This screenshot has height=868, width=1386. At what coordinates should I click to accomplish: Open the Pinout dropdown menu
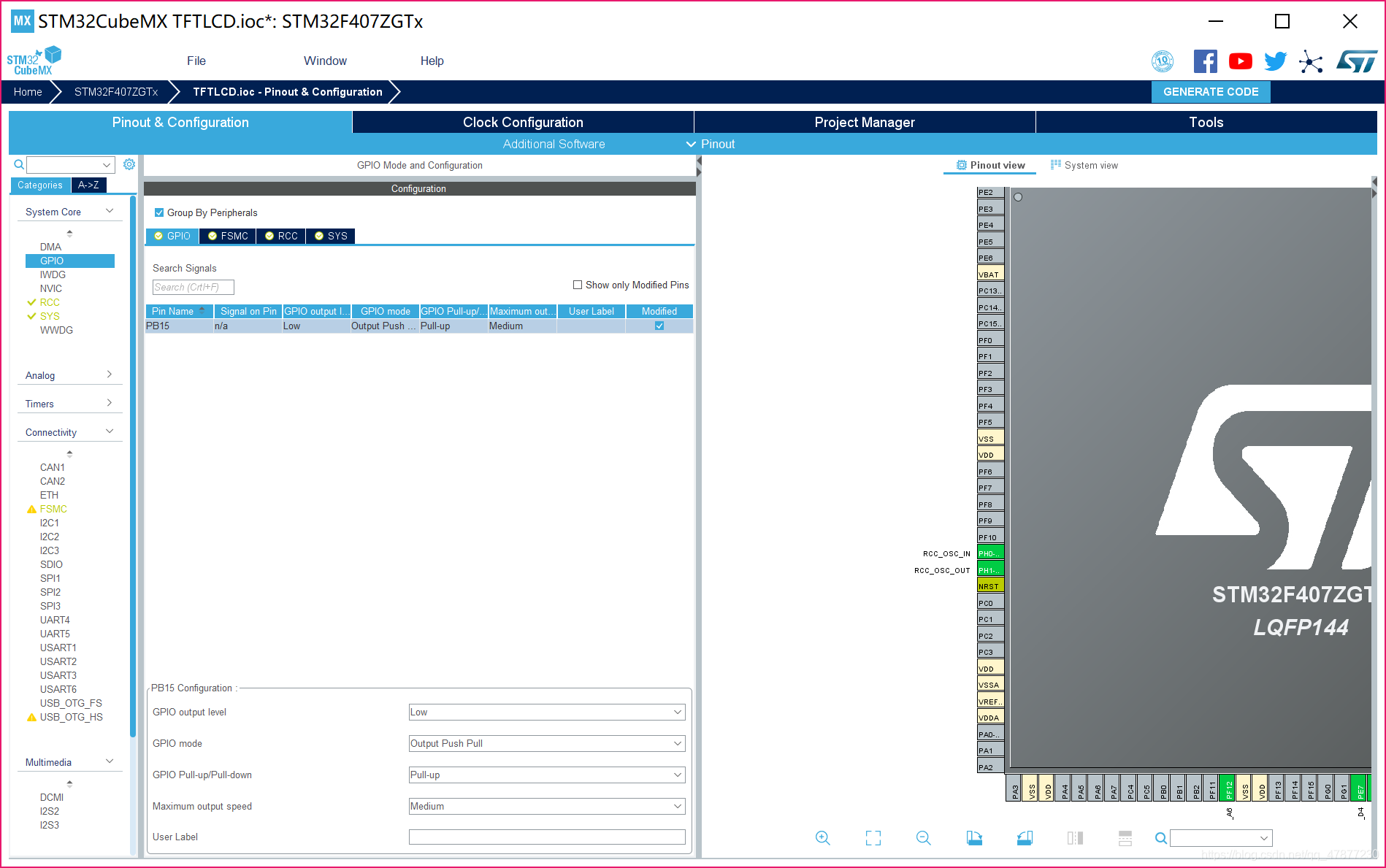(x=711, y=144)
